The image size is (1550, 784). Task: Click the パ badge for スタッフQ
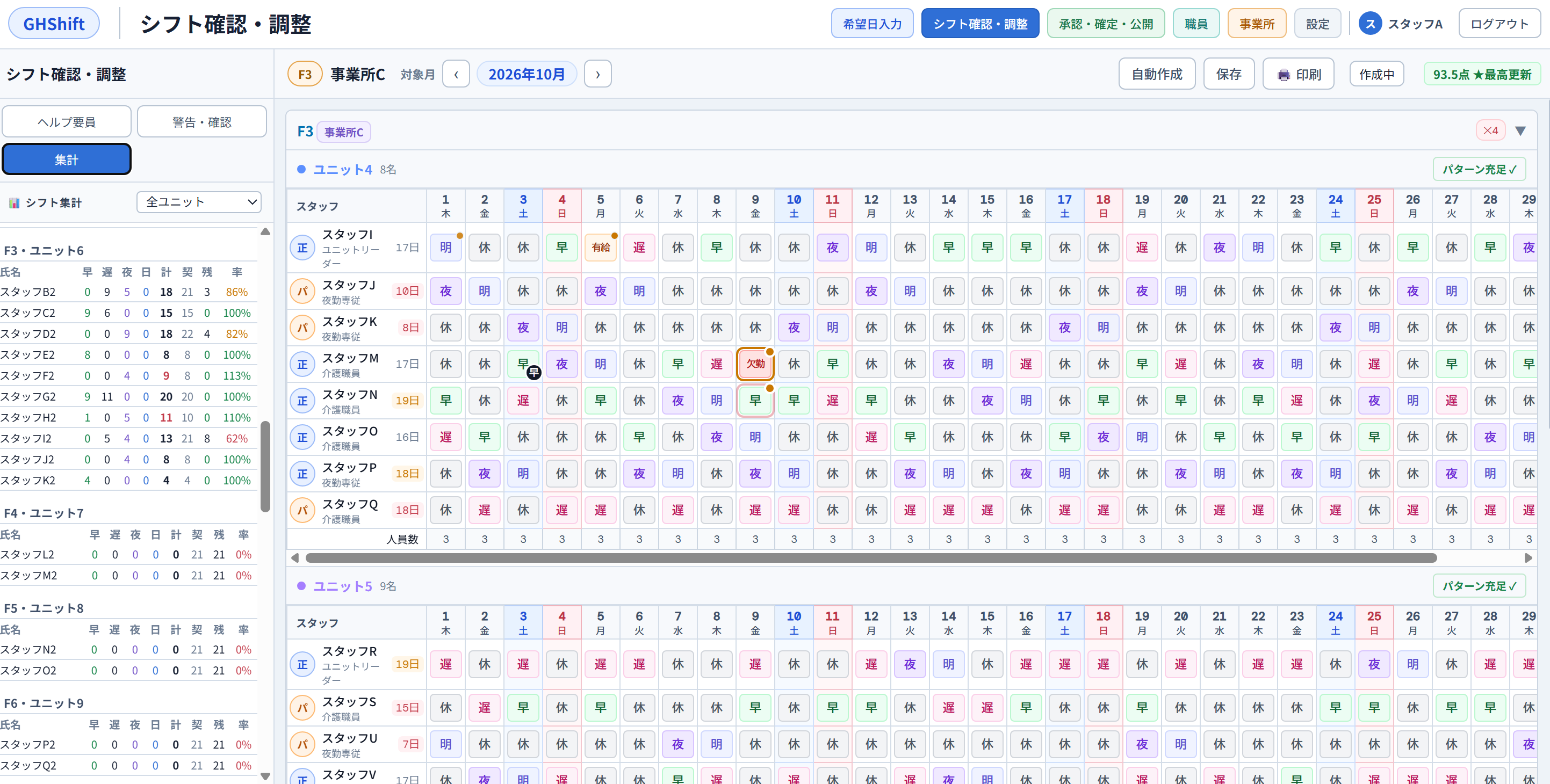pos(302,511)
